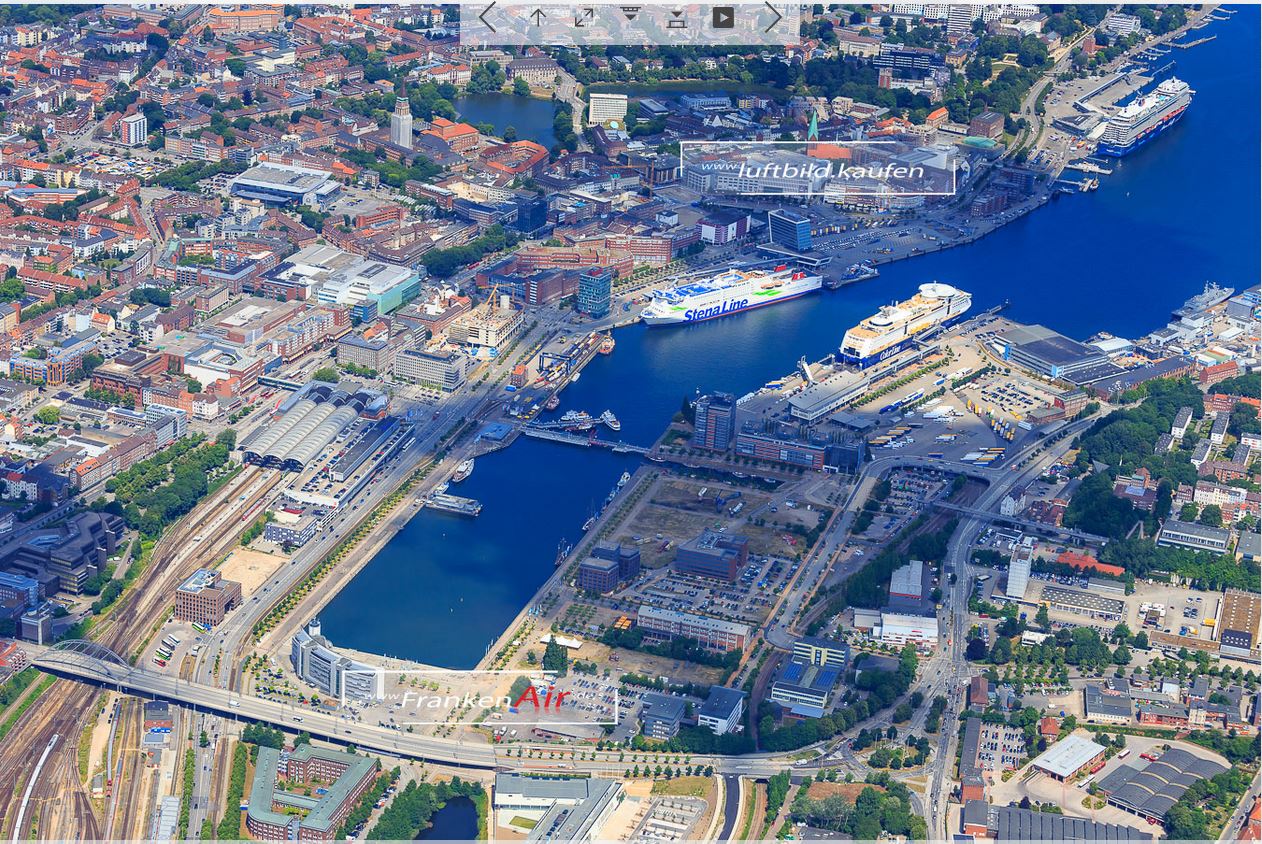Click the town hall tower in the photo
This screenshot has width=1262, height=844.
pyautogui.click(x=401, y=120)
